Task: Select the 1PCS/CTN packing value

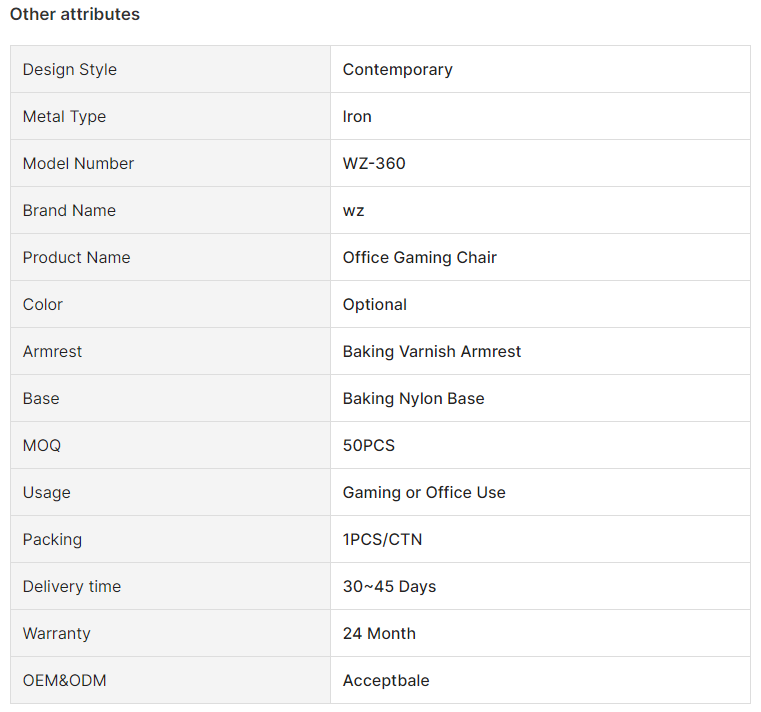Action: tap(382, 539)
